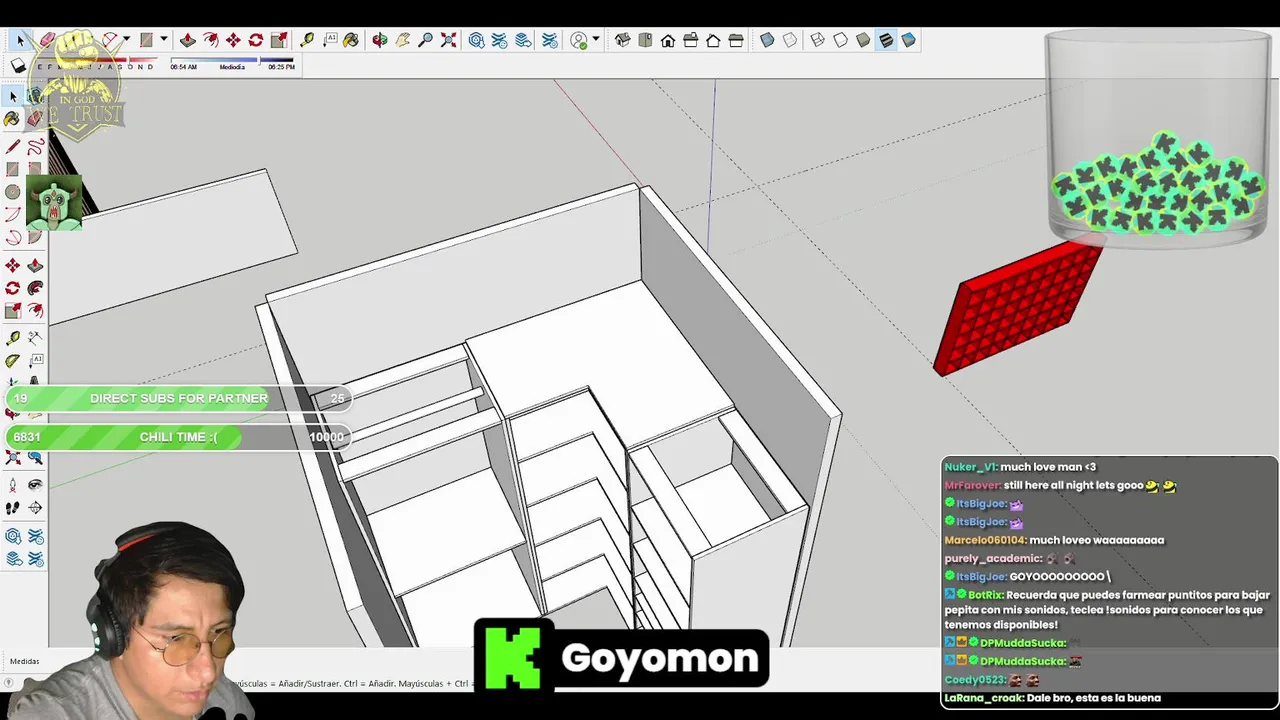
Task: Expand the arc tools dropdown arrow
Action: [x=126, y=40]
